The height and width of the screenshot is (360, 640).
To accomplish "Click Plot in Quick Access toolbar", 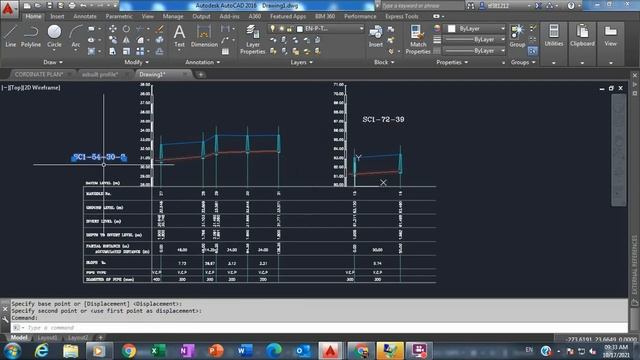I will click(x=72, y=6).
